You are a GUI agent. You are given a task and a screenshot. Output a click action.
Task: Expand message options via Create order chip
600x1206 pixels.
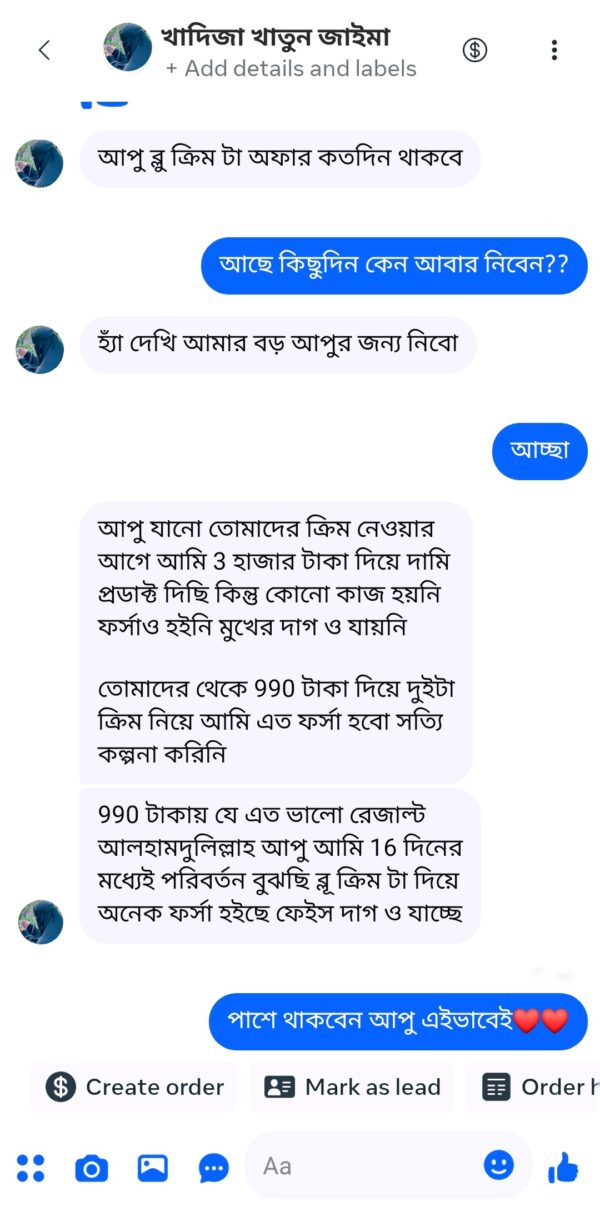coord(133,1087)
